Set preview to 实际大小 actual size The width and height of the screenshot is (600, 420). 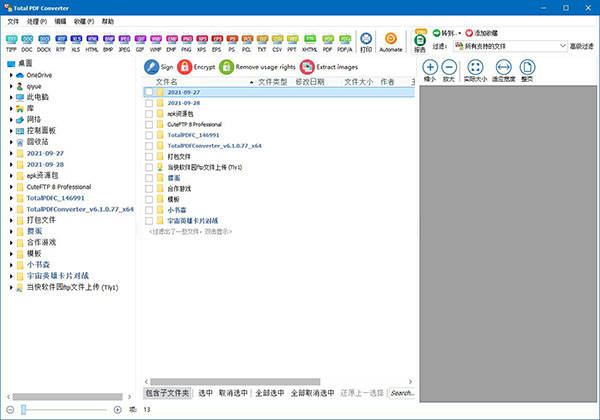click(475, 71)
